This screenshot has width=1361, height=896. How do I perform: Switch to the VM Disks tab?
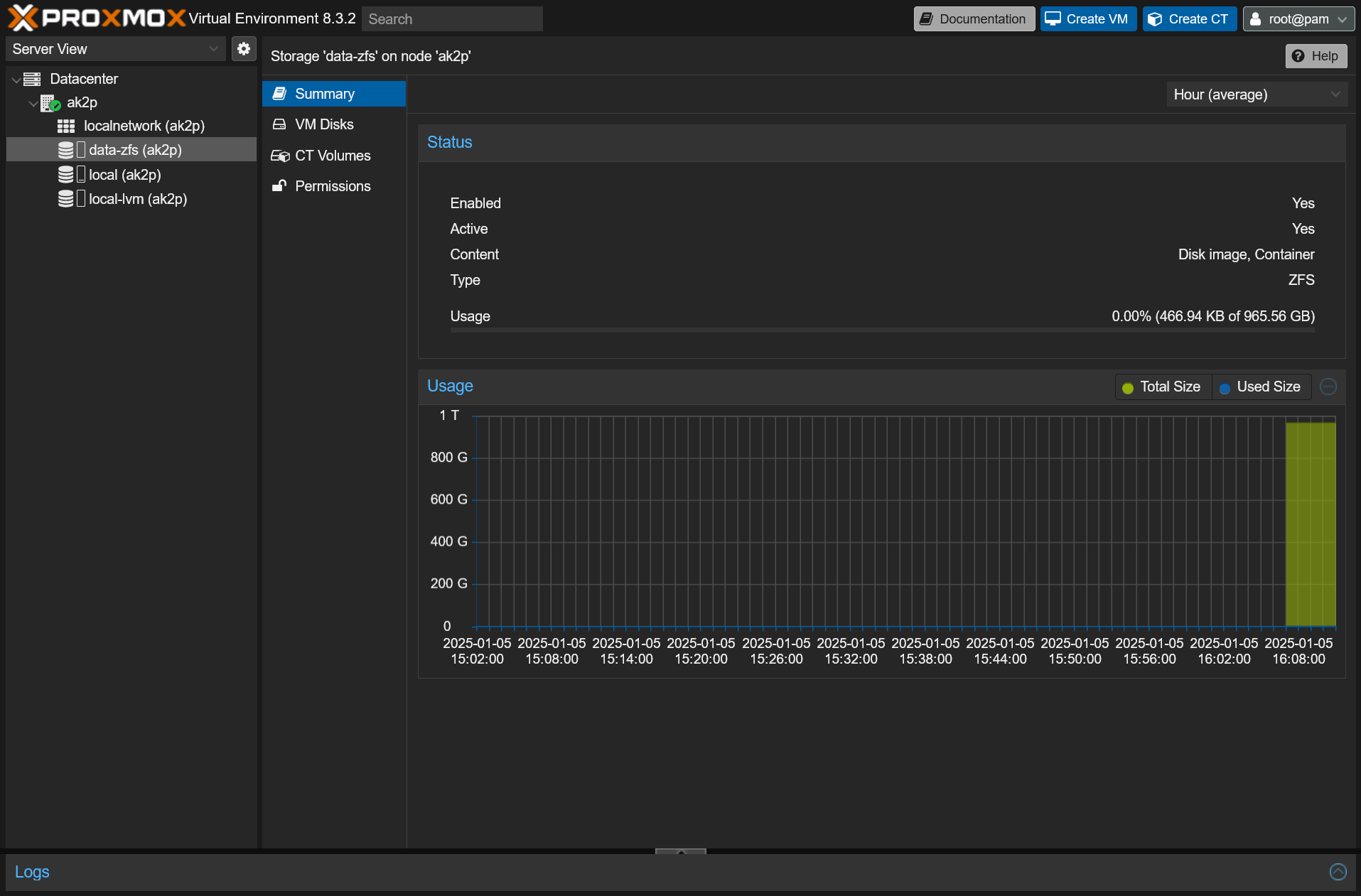coord(334,124)
